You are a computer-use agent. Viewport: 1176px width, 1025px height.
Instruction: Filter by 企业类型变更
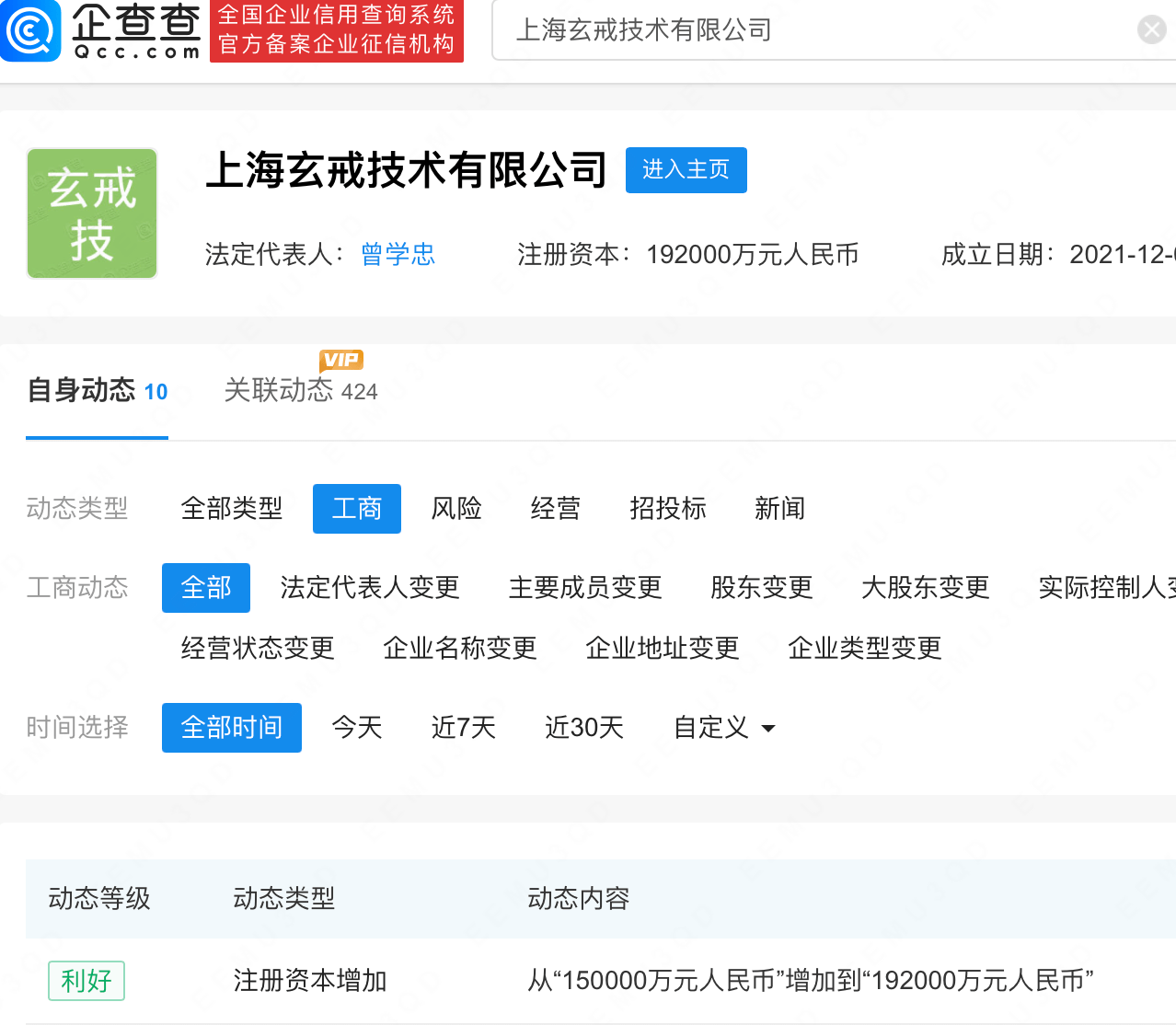tap(865, 649)
